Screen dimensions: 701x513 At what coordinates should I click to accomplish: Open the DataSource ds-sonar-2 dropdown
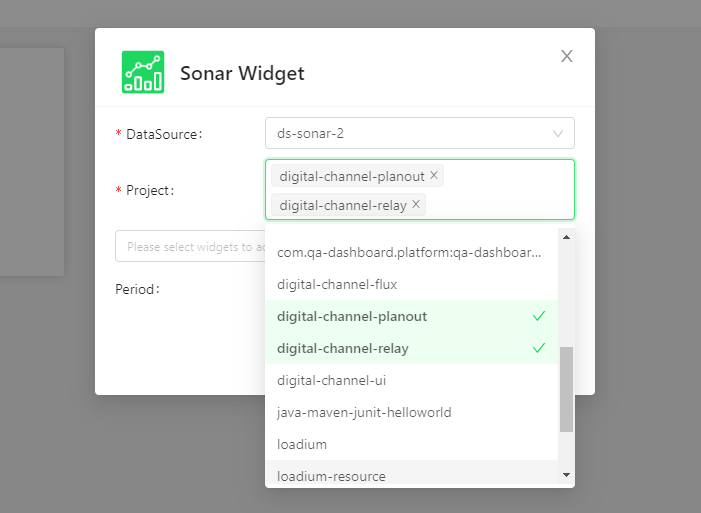pyautogui.click(x=420, y=133)
